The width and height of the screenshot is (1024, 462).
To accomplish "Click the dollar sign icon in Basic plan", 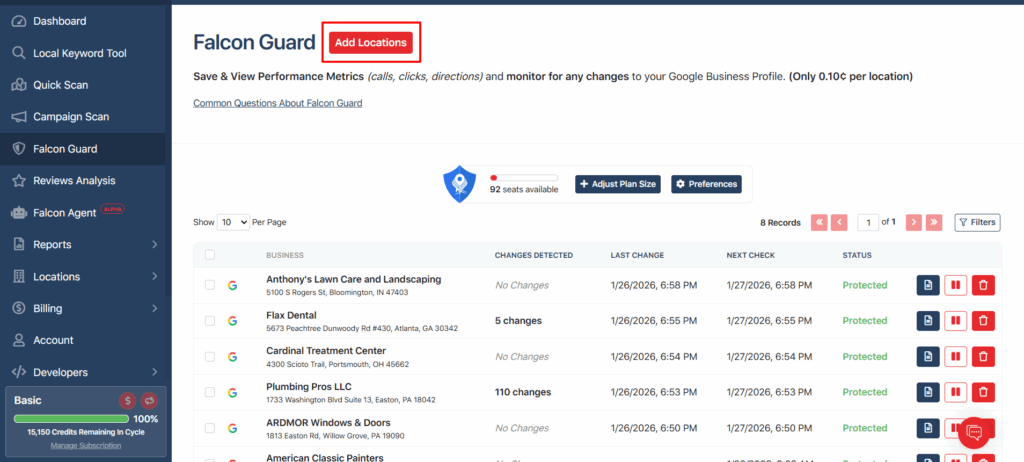I will pos(128,400).
